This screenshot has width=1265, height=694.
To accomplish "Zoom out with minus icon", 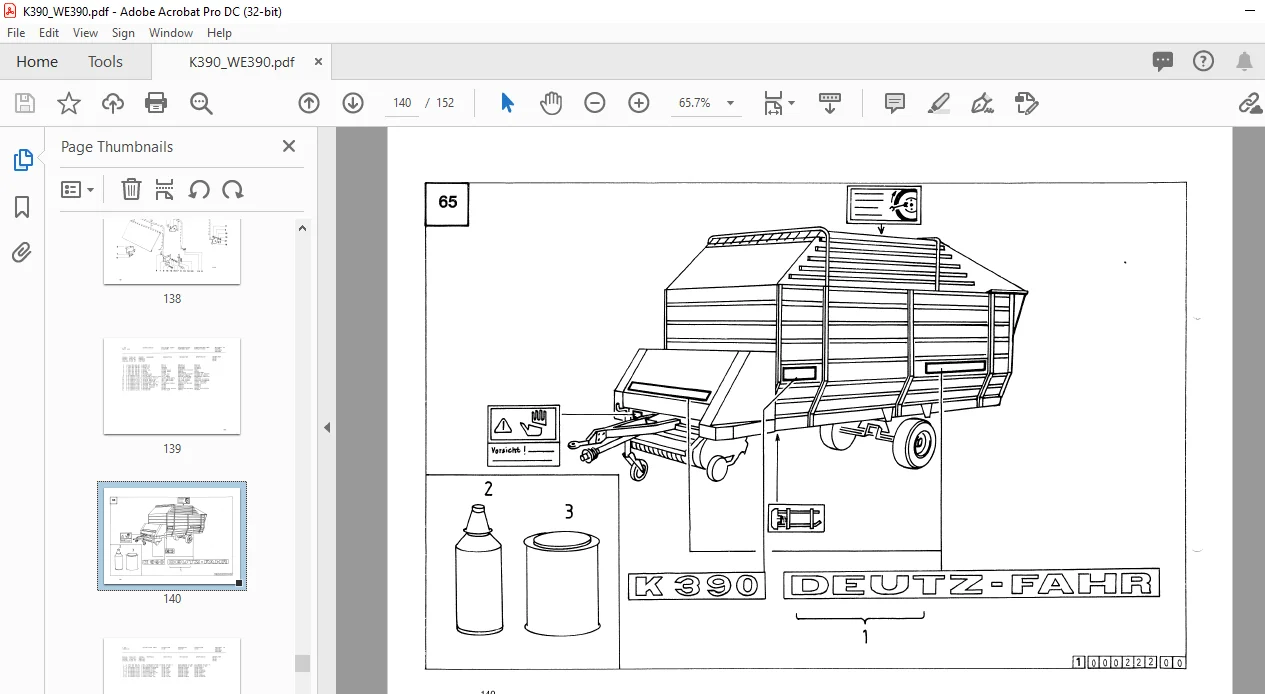I will pos(595,103).
